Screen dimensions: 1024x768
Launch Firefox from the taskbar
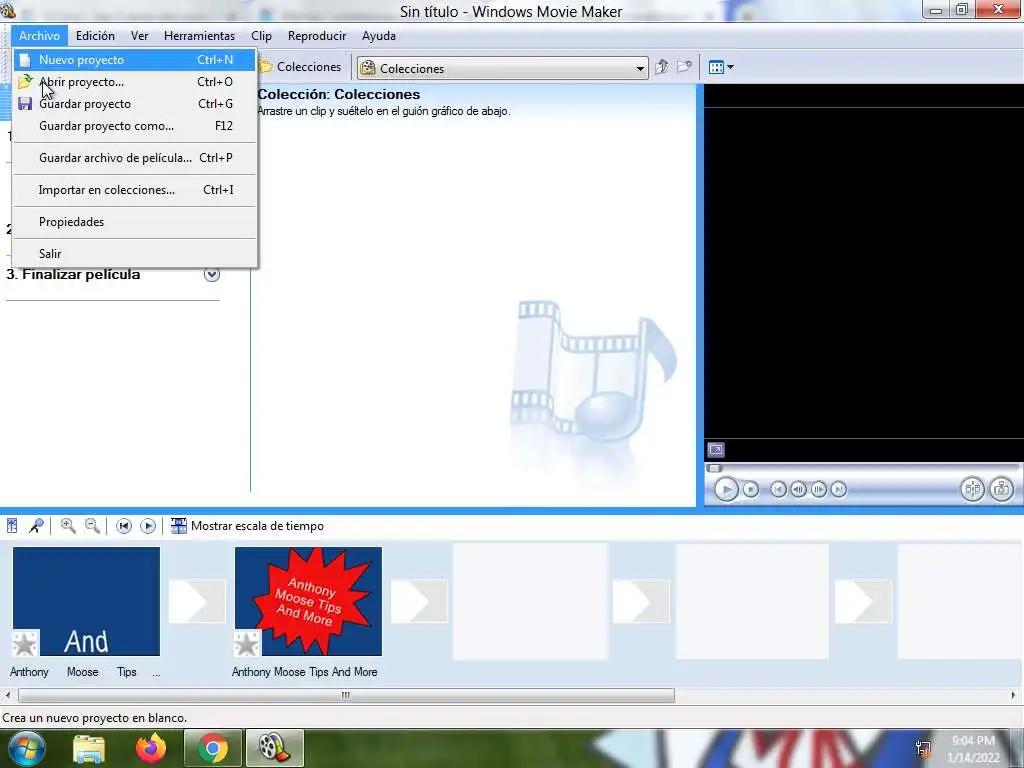pos(151,748)
